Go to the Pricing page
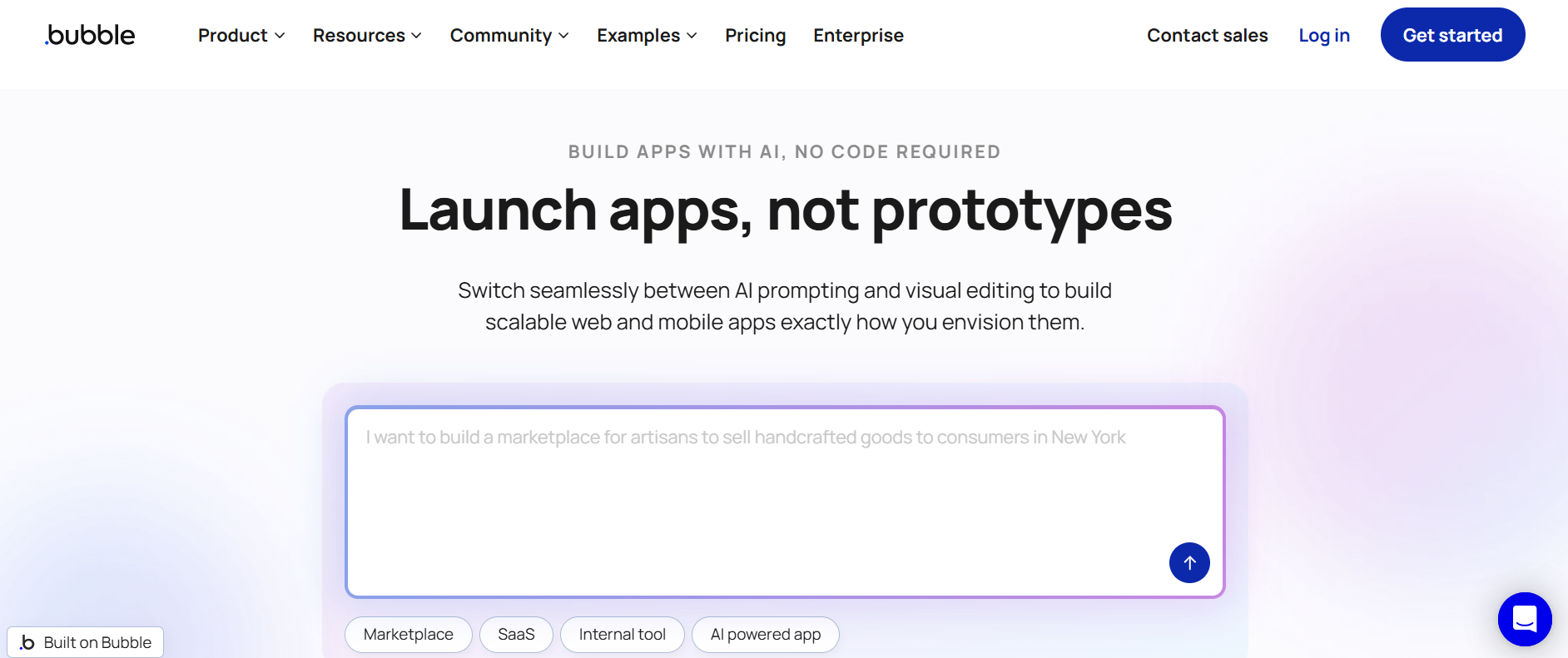The height and width of the screenshot is (658, 1568). pyautogui.click(x=755, y=36)
